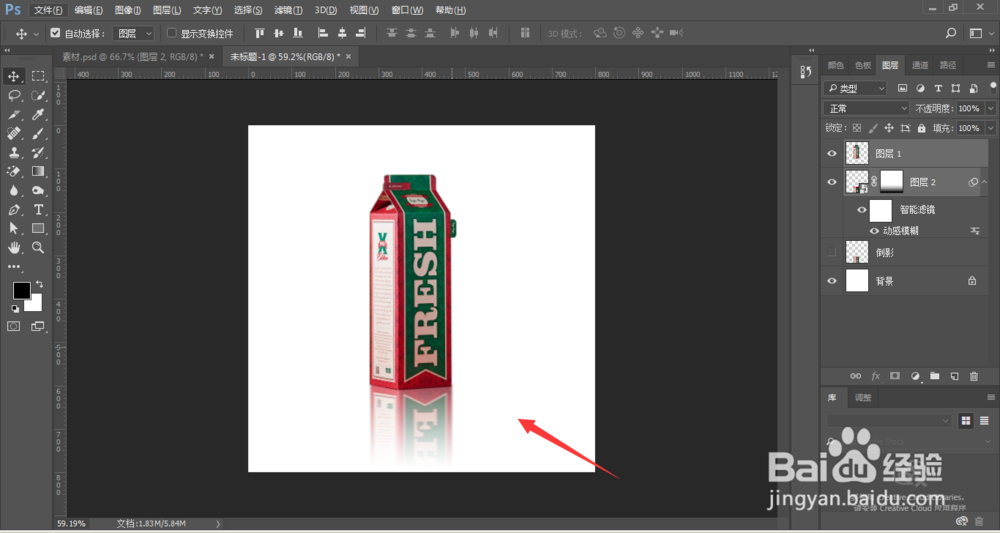Select the Quick Selection tool
Image resolution: width=1000 pixels, height=533 pixels.
(x=38, y=96)
